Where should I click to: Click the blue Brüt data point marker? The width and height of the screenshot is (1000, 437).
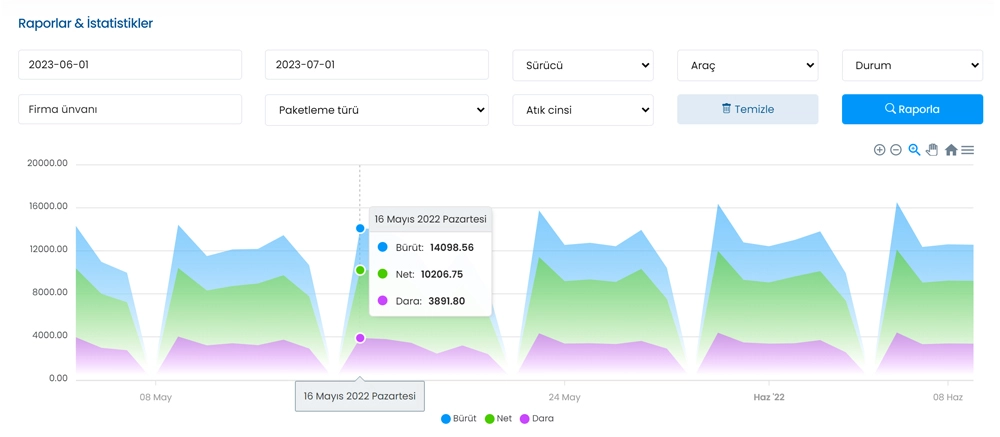360,228
